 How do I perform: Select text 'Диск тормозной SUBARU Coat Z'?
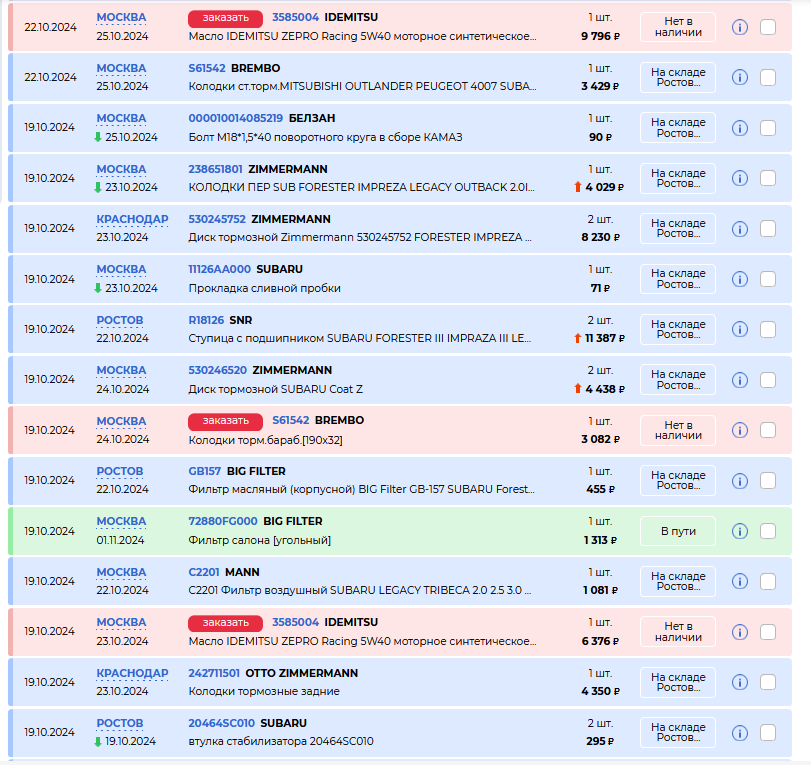(276, 389)
